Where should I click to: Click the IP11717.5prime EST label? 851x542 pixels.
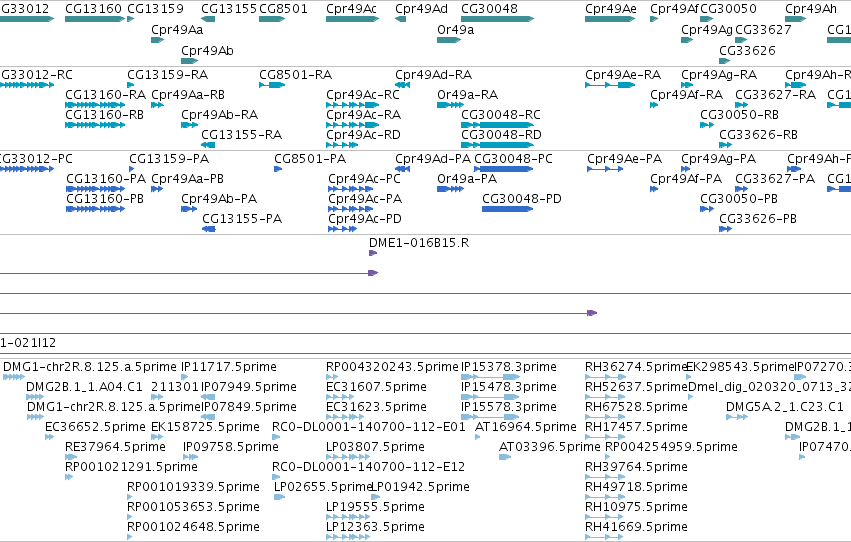click(228, 367)
